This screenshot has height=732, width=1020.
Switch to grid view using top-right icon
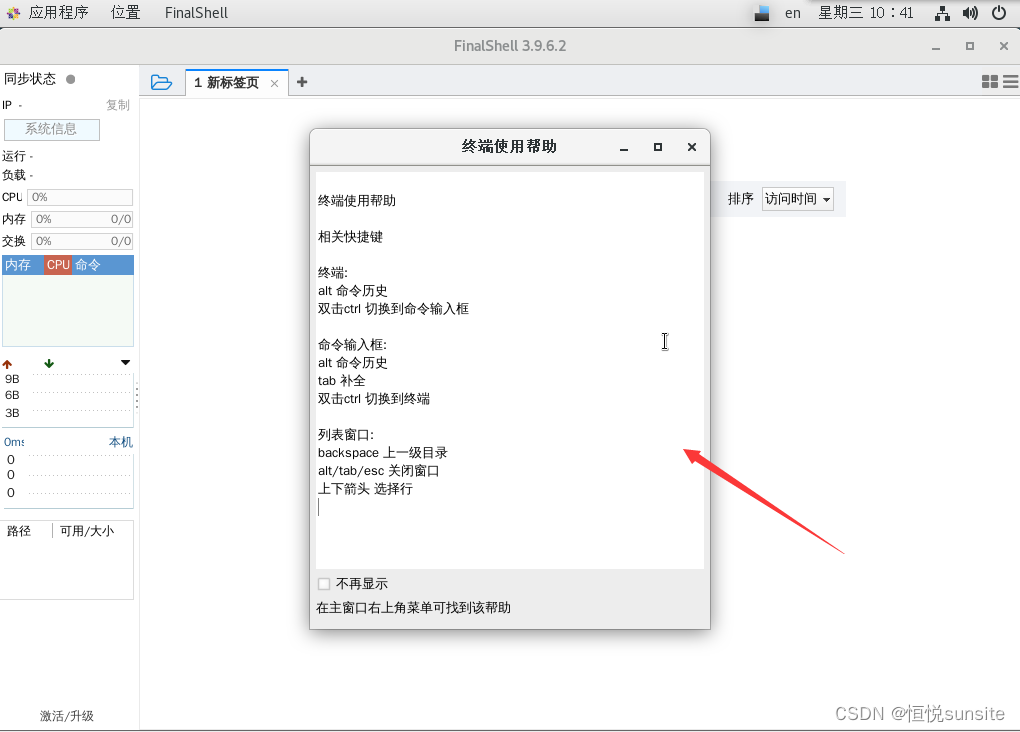click(988, 82)
